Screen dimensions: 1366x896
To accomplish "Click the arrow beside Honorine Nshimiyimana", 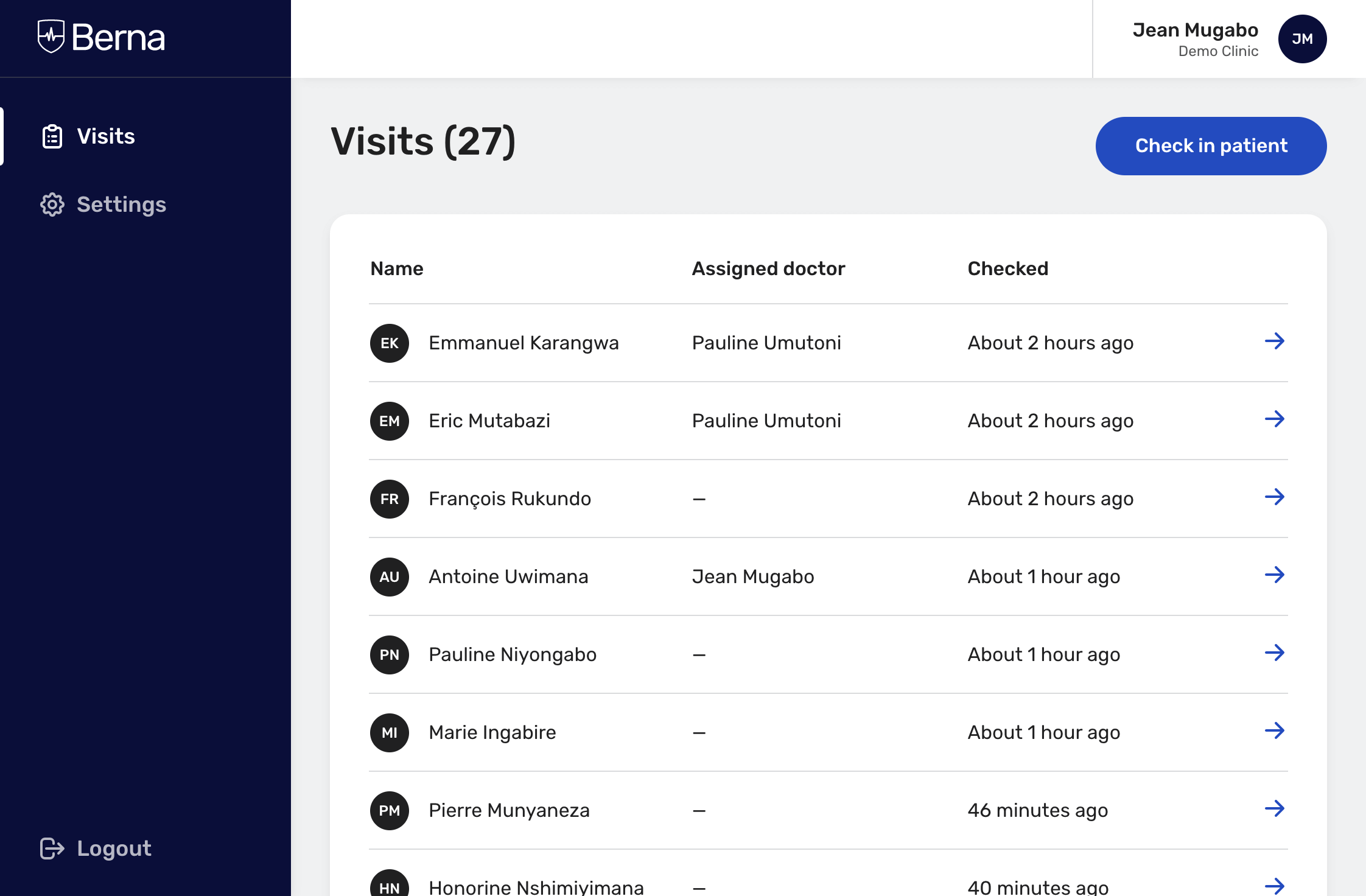I will tap(1276, 886).
